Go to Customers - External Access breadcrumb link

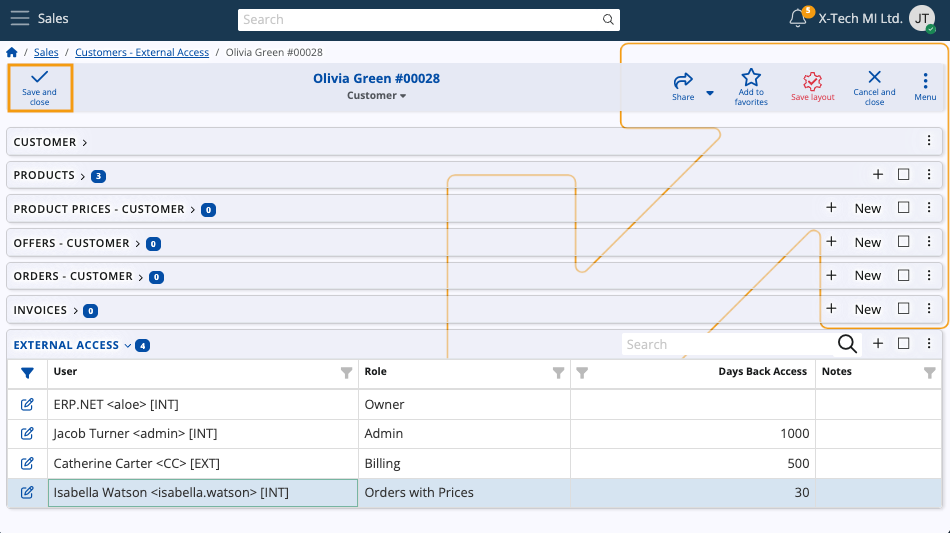coord(142,52)
